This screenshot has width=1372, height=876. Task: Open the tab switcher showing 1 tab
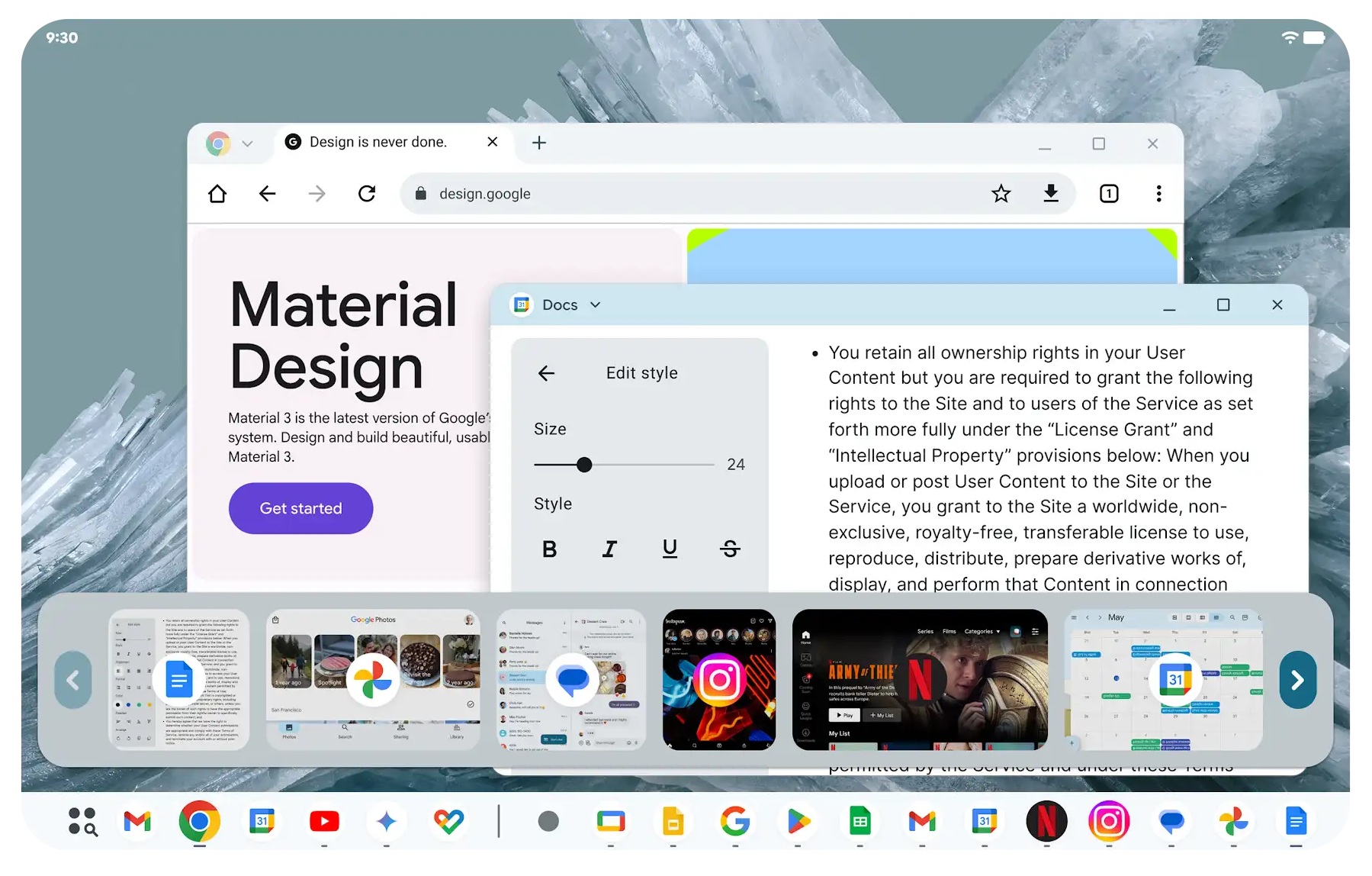(x=1109, y=194)
